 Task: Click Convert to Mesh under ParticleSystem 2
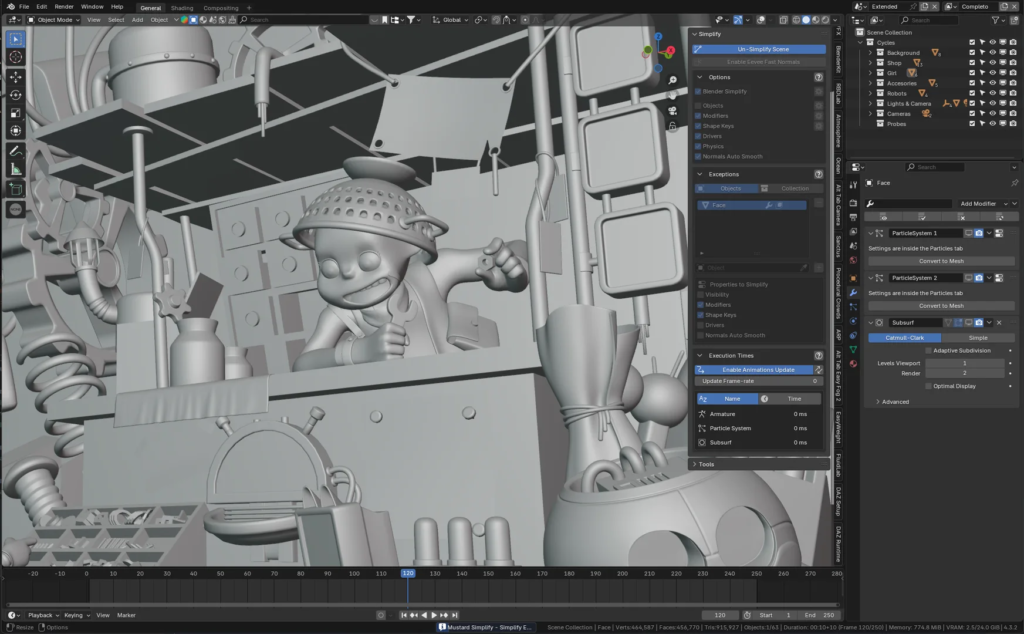pos(941,306)
